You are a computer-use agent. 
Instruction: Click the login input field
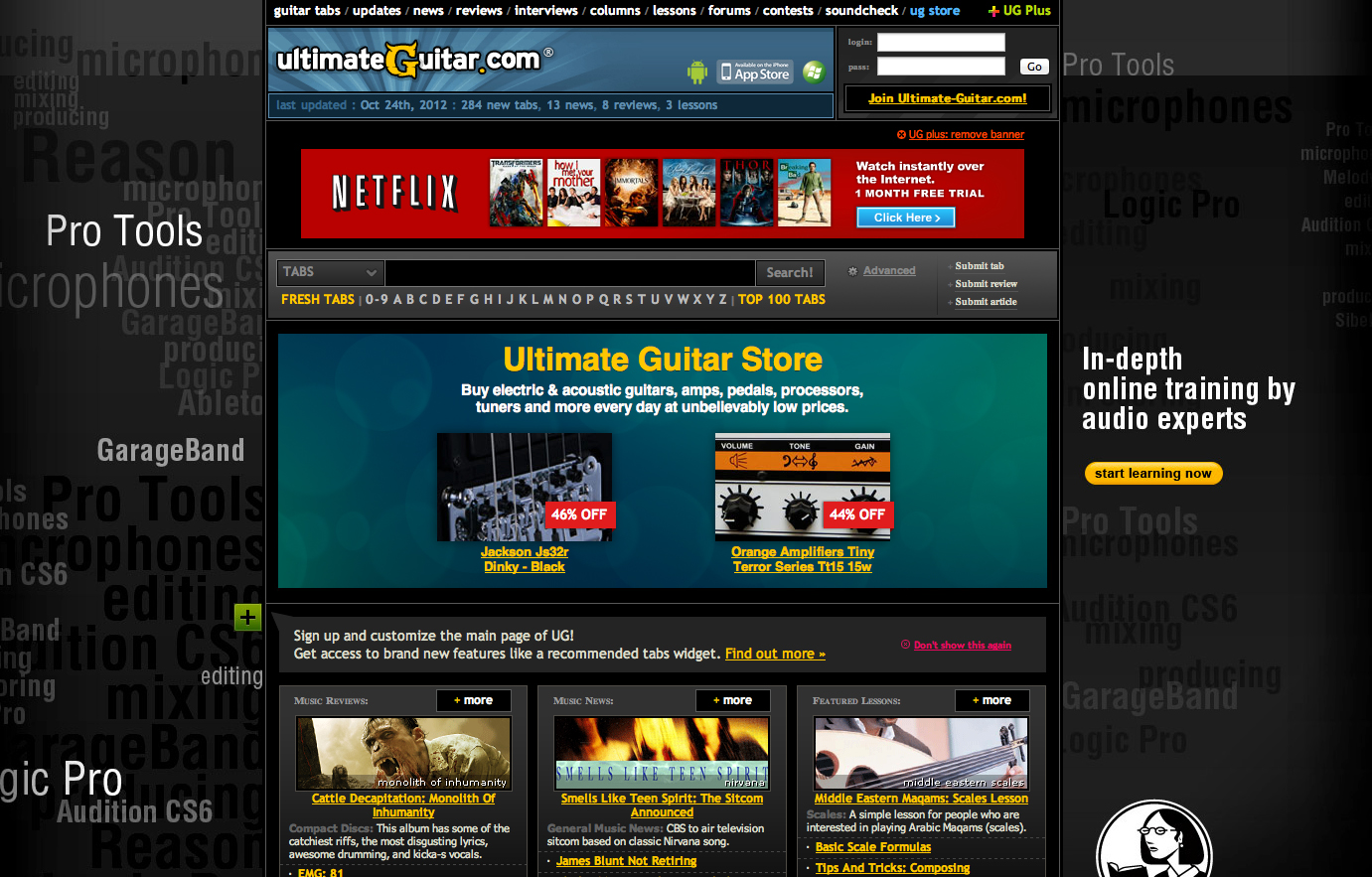pos(941,42)
